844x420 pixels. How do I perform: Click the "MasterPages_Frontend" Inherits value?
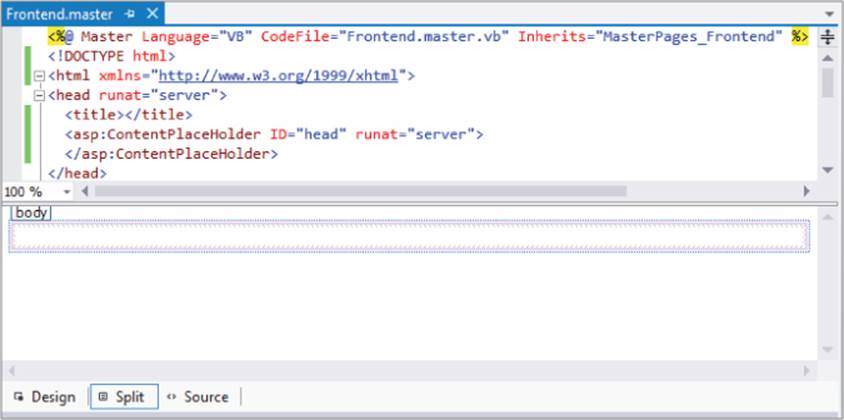coord(687,37)
